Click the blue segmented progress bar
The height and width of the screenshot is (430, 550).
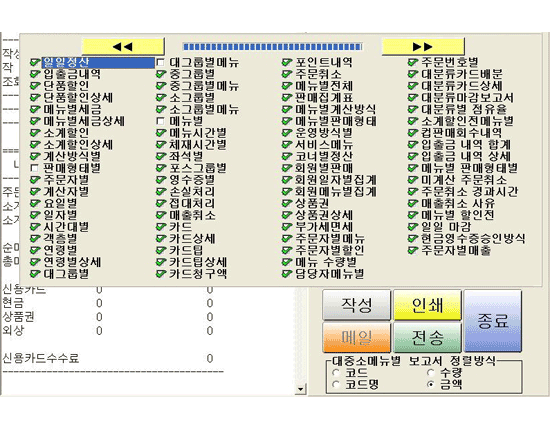tap(272, 47)
